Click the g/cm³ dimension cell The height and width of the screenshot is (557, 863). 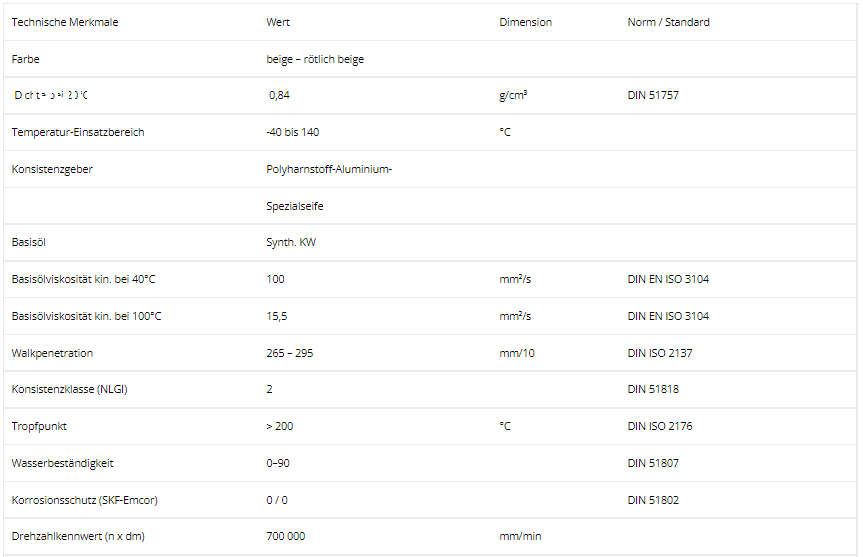pos(513,96)
